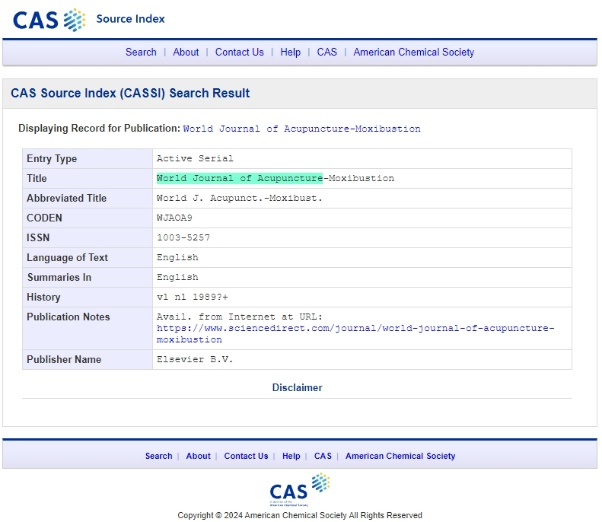Click English in the Summaries In row
This screenshot has height=522, width=602.
pyautogui.click(x=177, y=277)
